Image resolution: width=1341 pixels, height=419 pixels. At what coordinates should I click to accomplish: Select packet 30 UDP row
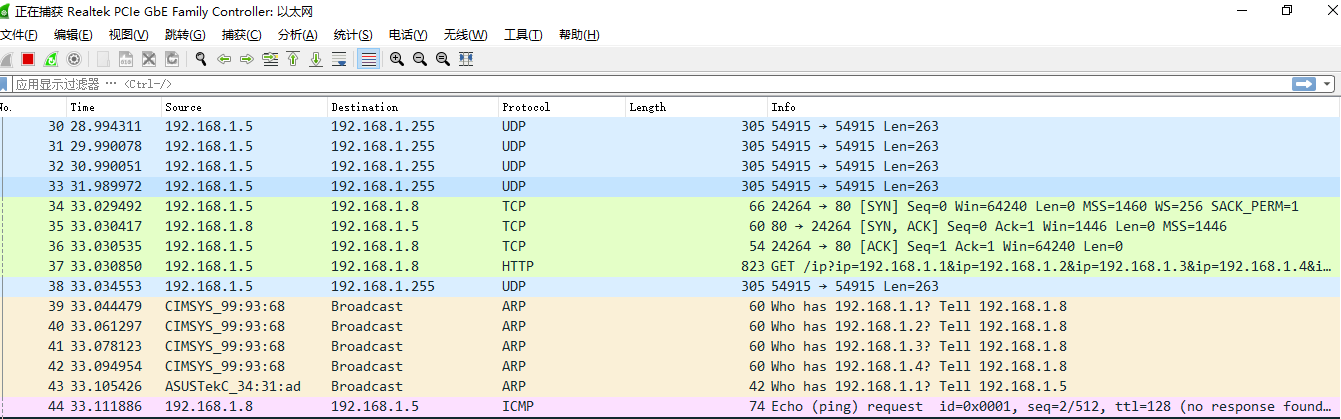[x=670, y=127]
